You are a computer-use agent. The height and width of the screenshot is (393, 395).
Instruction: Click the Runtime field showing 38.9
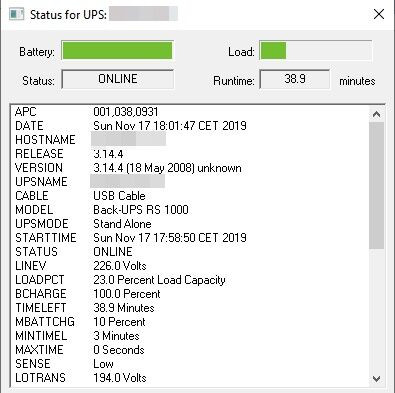[295, 79]
